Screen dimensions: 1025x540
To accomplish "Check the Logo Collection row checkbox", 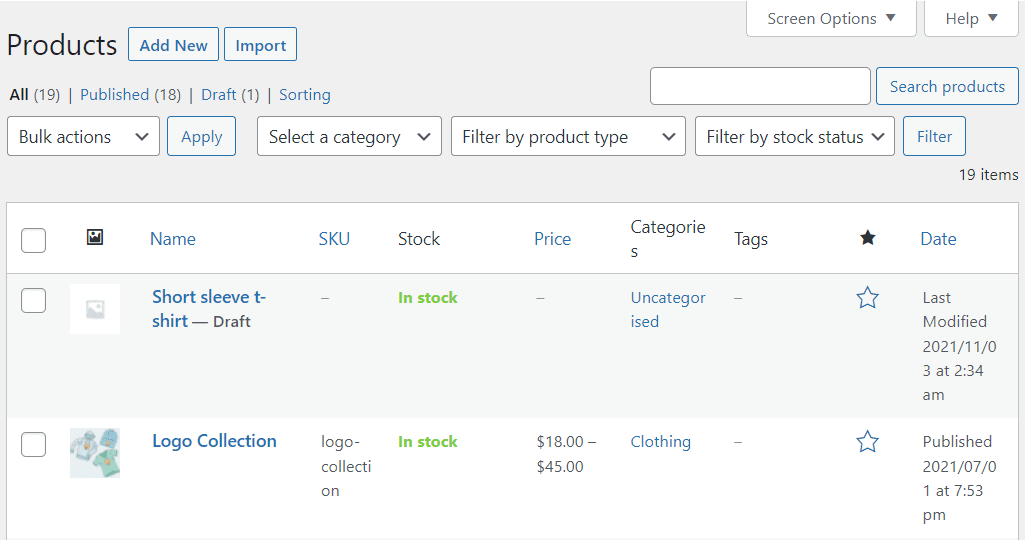I will (33, 445).
